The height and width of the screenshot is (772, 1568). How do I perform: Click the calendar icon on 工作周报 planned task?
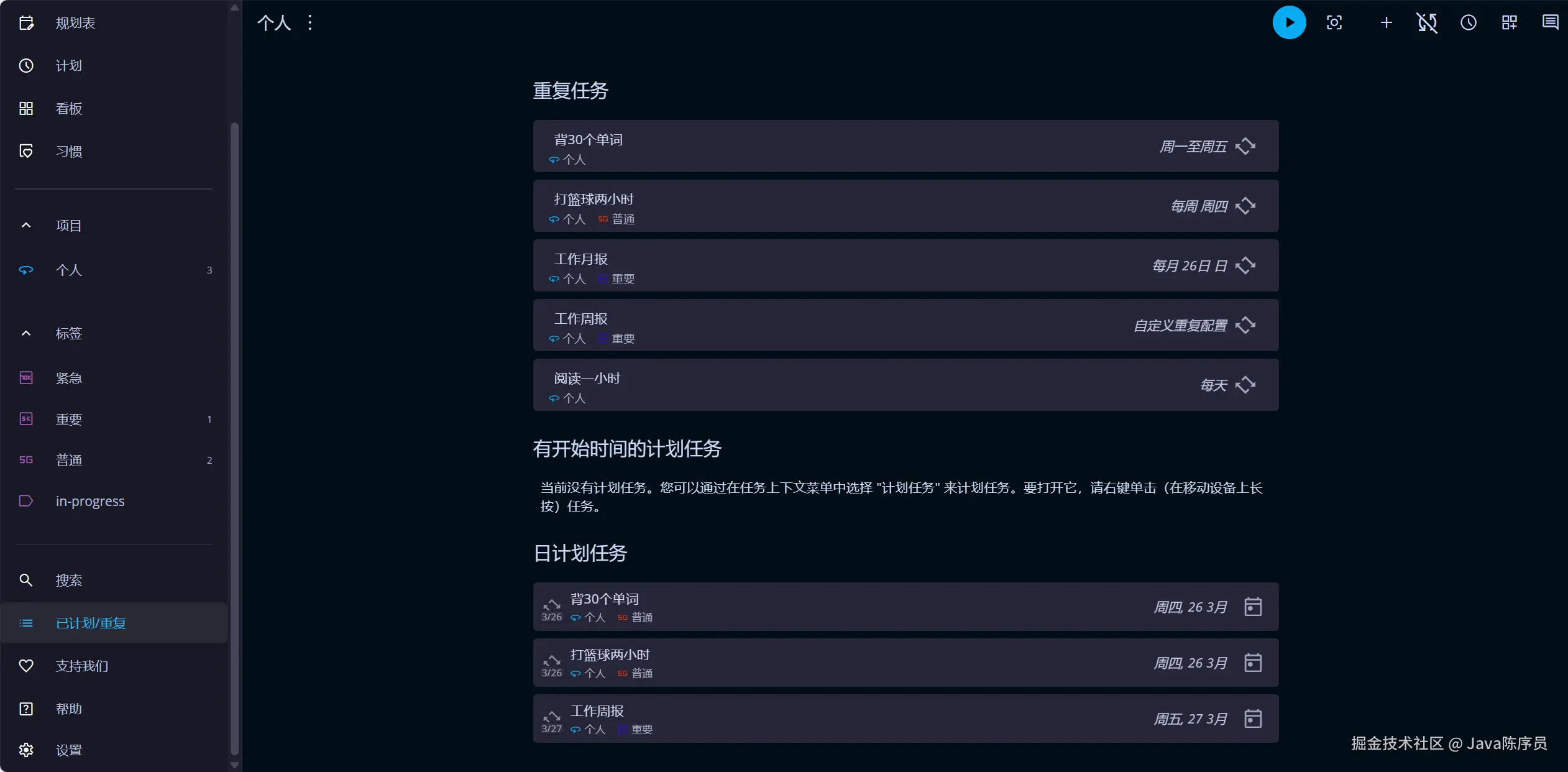coord(1253,719)
